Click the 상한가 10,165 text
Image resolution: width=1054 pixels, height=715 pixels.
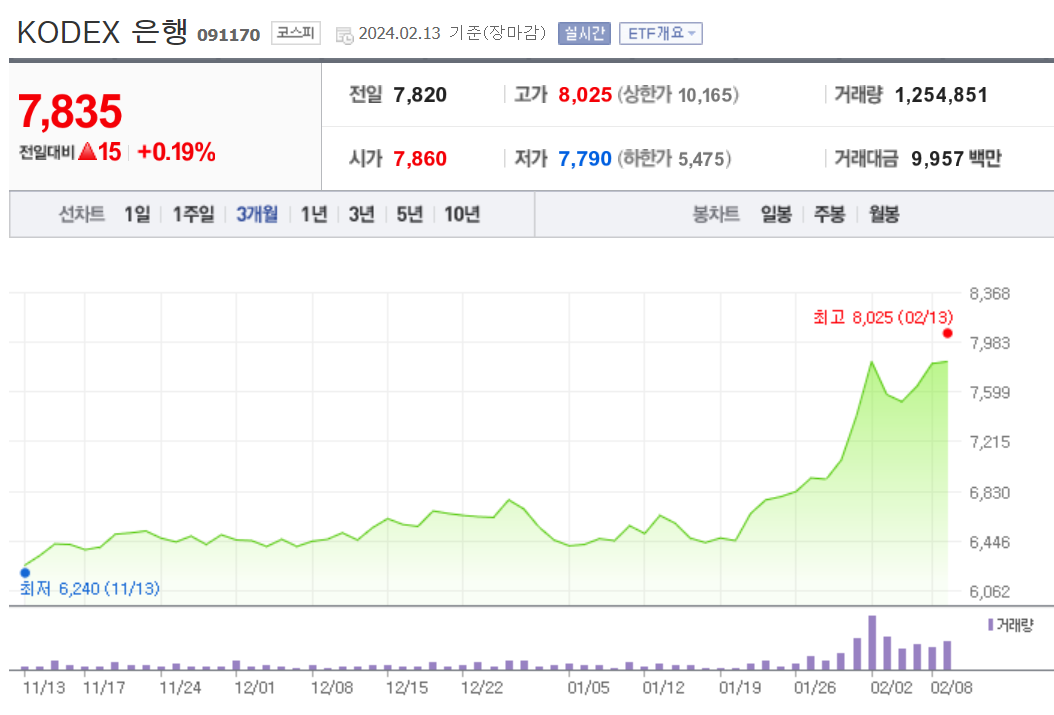pos(678,95)
